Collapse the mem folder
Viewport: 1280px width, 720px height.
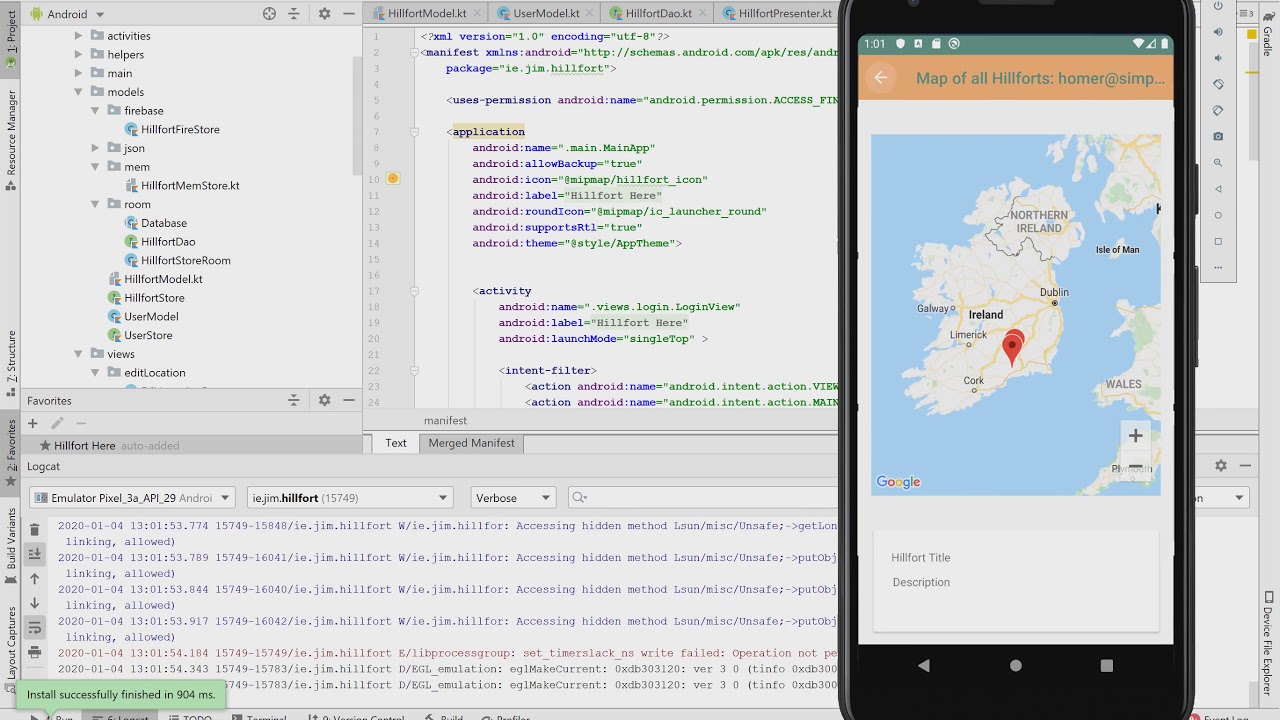95,167
